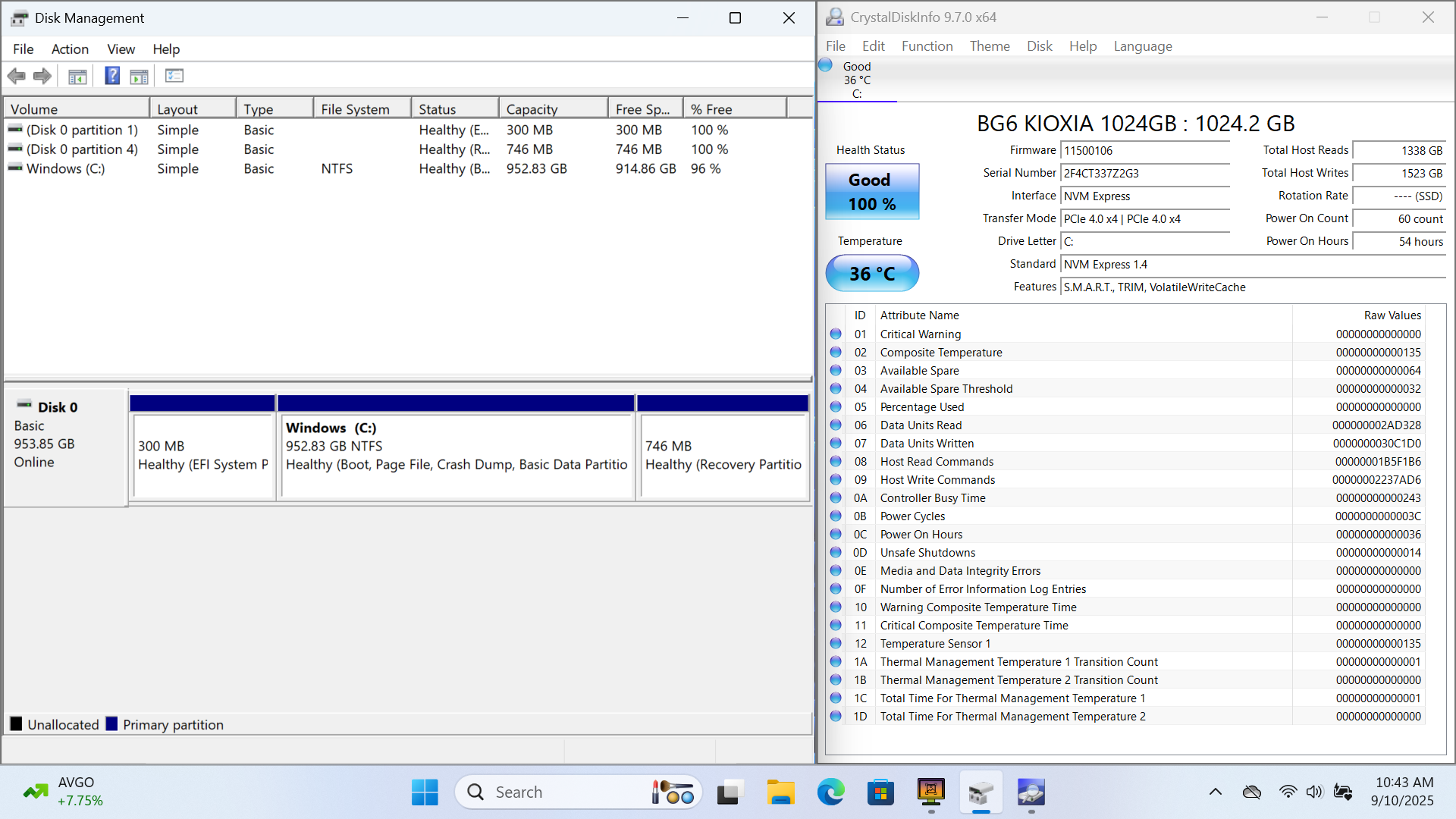
Task: Click the CrystalDiskInfo taskbar icon
Action: 1031,792
